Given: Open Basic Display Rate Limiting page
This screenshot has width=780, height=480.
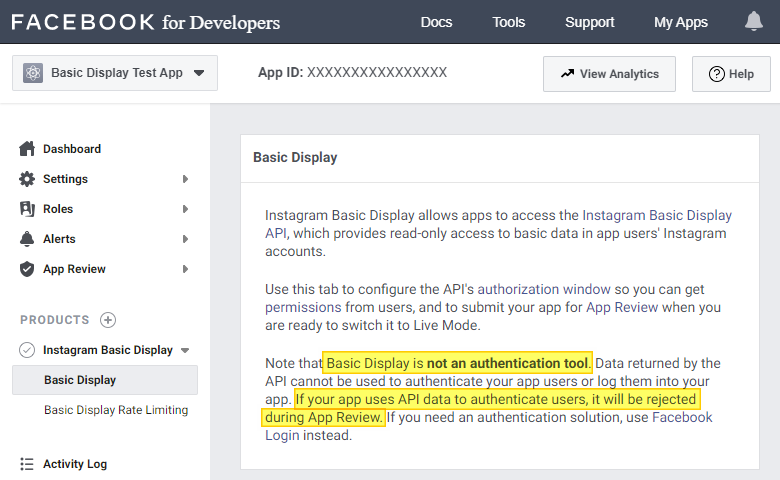Looking at the screenshot, I should [x=116, y=410].
